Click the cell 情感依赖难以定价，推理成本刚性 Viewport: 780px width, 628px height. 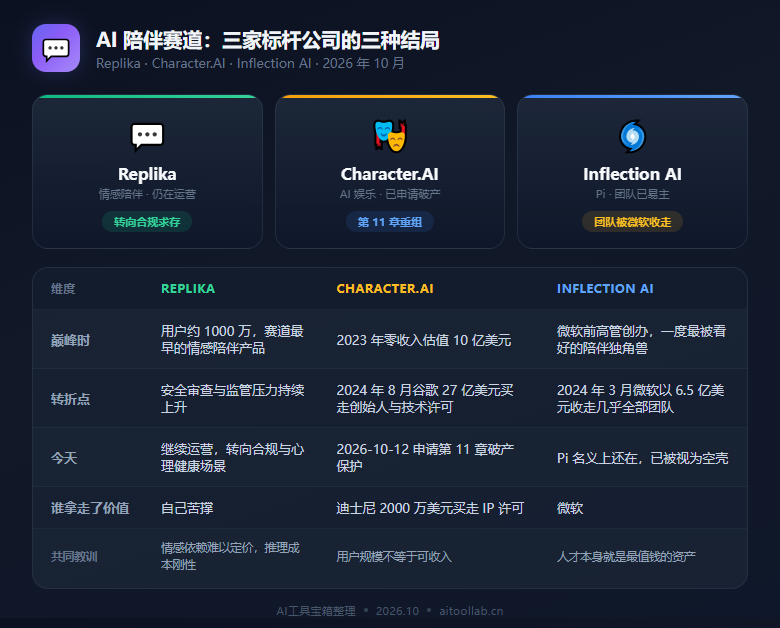[x=230, y=556]
